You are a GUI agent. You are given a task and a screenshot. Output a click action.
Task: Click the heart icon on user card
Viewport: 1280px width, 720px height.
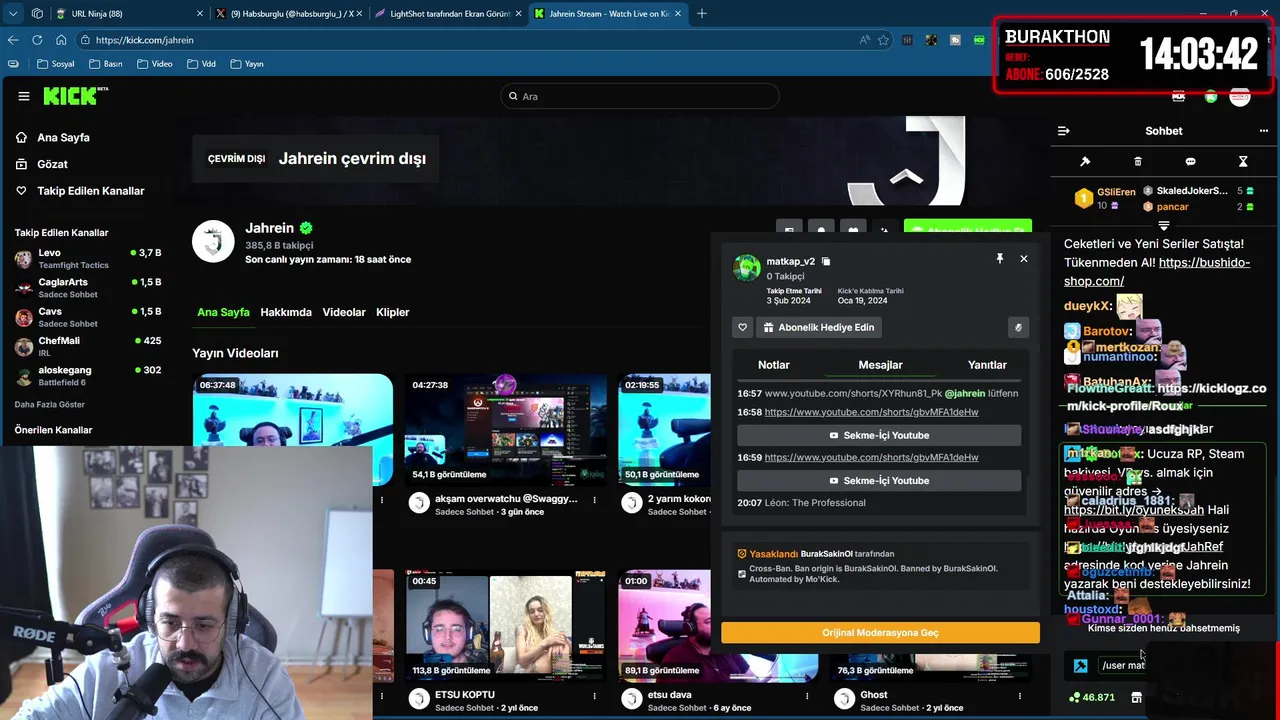coord(743,327)
